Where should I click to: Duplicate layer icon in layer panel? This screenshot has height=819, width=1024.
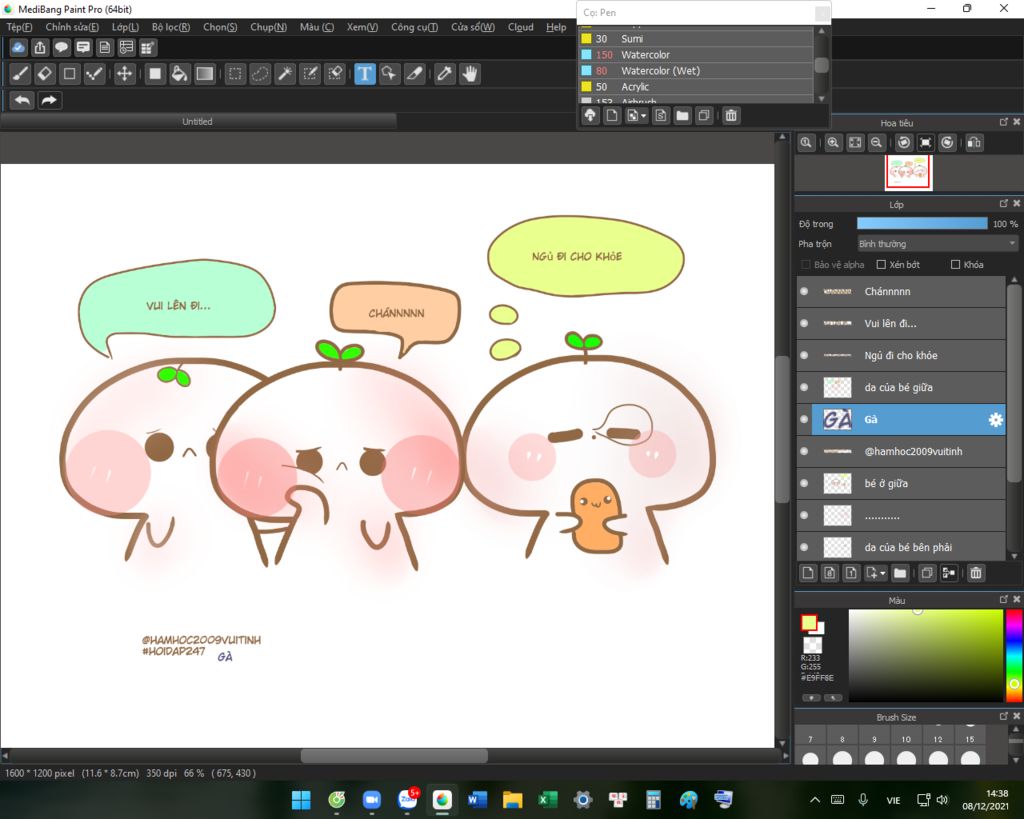(927, 573)
